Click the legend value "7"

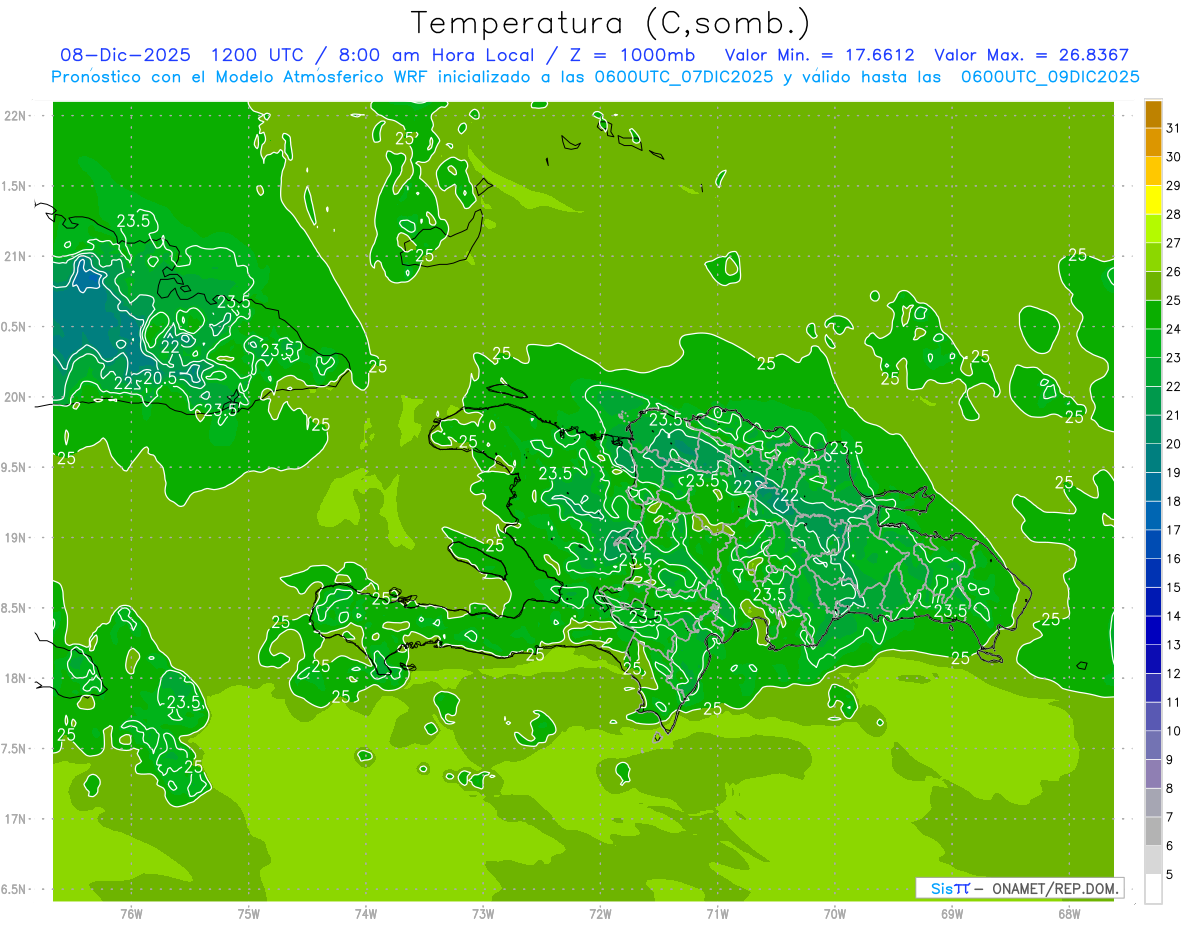point(1169,817)
